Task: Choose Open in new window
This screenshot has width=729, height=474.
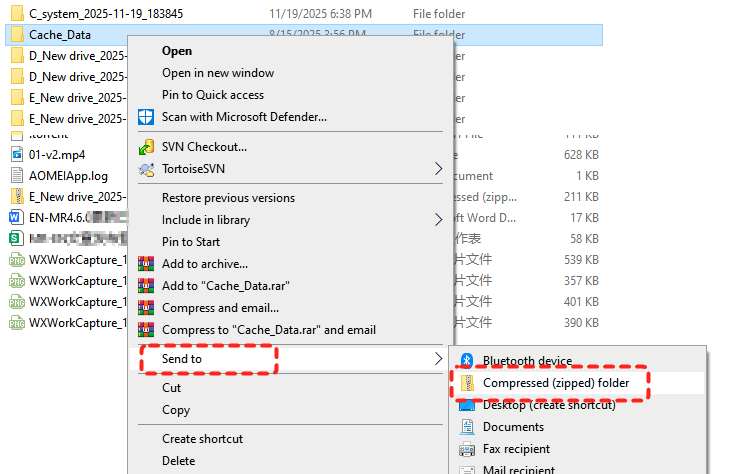Action: pos(218,73)
